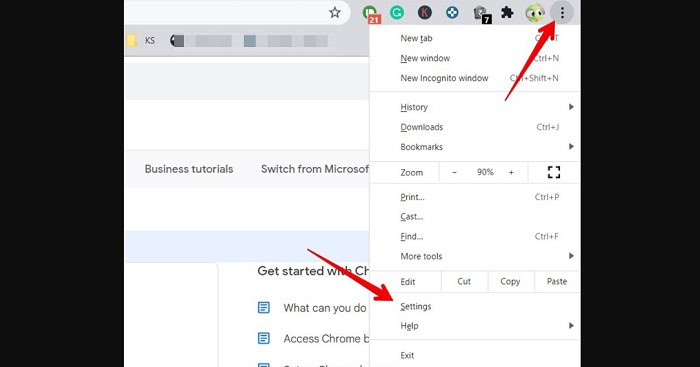Image resolution: width=700 pixels, height=367 pixels.
Task: Open the KS bookmark folder
Action: tap(141, 41)
